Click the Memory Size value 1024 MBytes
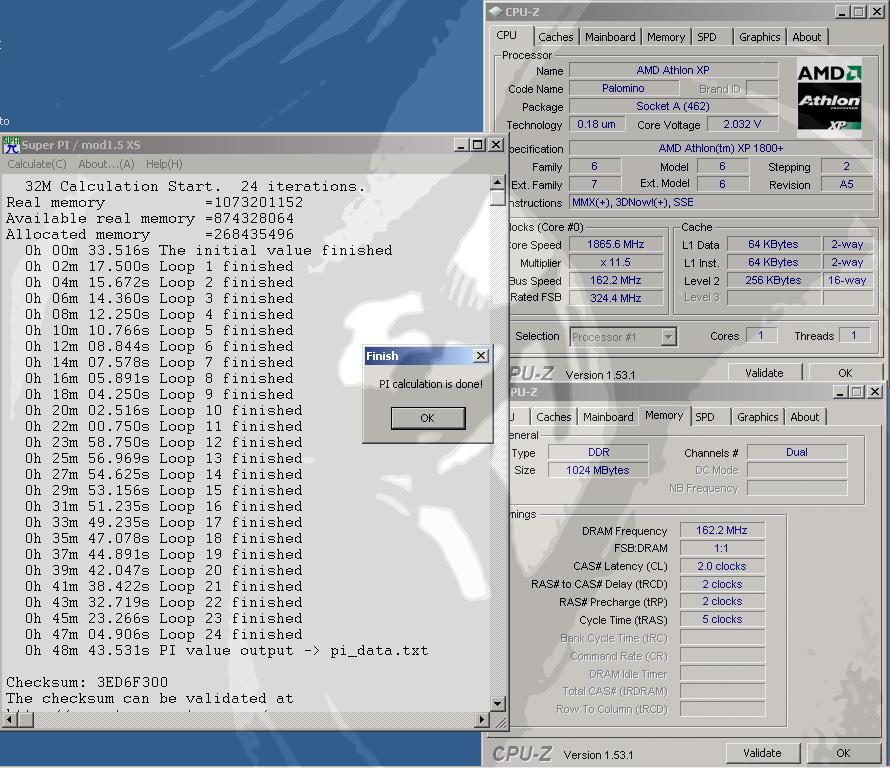The image size is (890, 768). pyautogui.click(x=598, y=470)
